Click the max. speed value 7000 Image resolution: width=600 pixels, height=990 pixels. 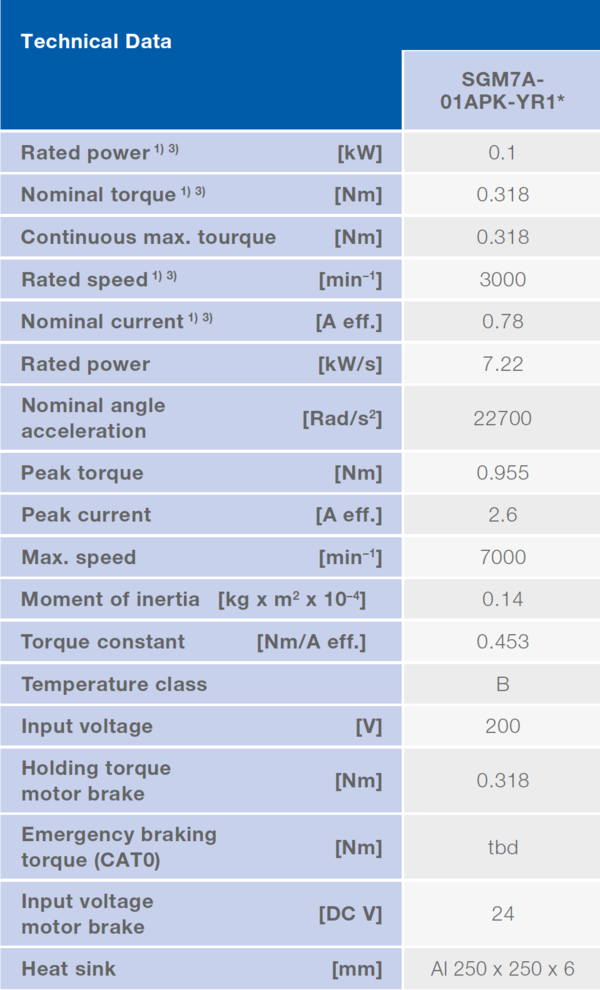pyautogui.click(x=502, y=557)
